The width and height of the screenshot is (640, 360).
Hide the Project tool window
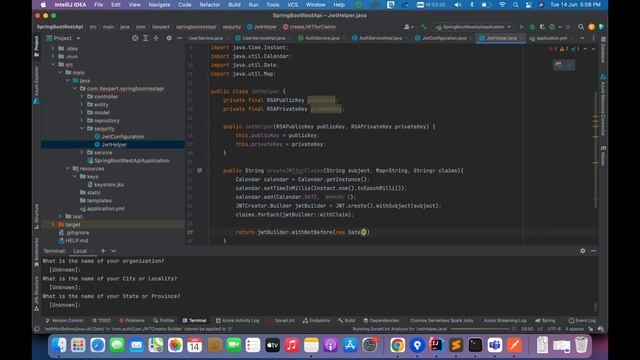[x=180, y=38]
